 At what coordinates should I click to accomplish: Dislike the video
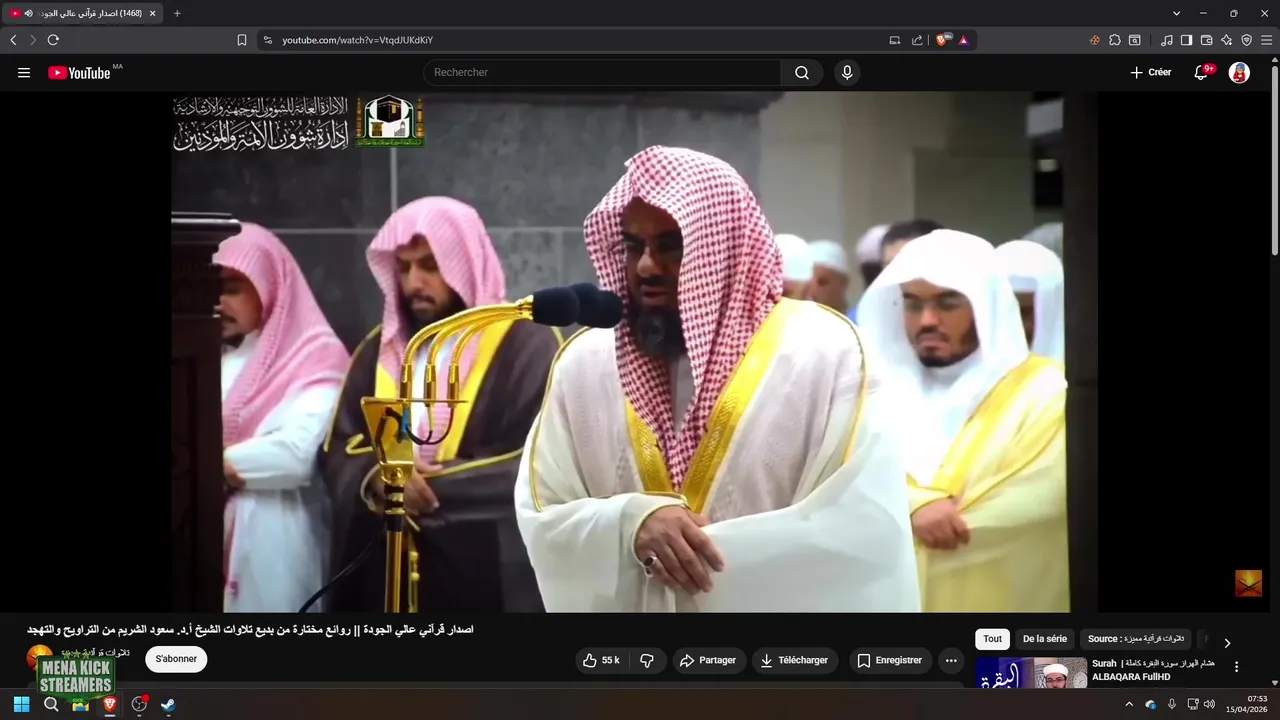[647, 660]
